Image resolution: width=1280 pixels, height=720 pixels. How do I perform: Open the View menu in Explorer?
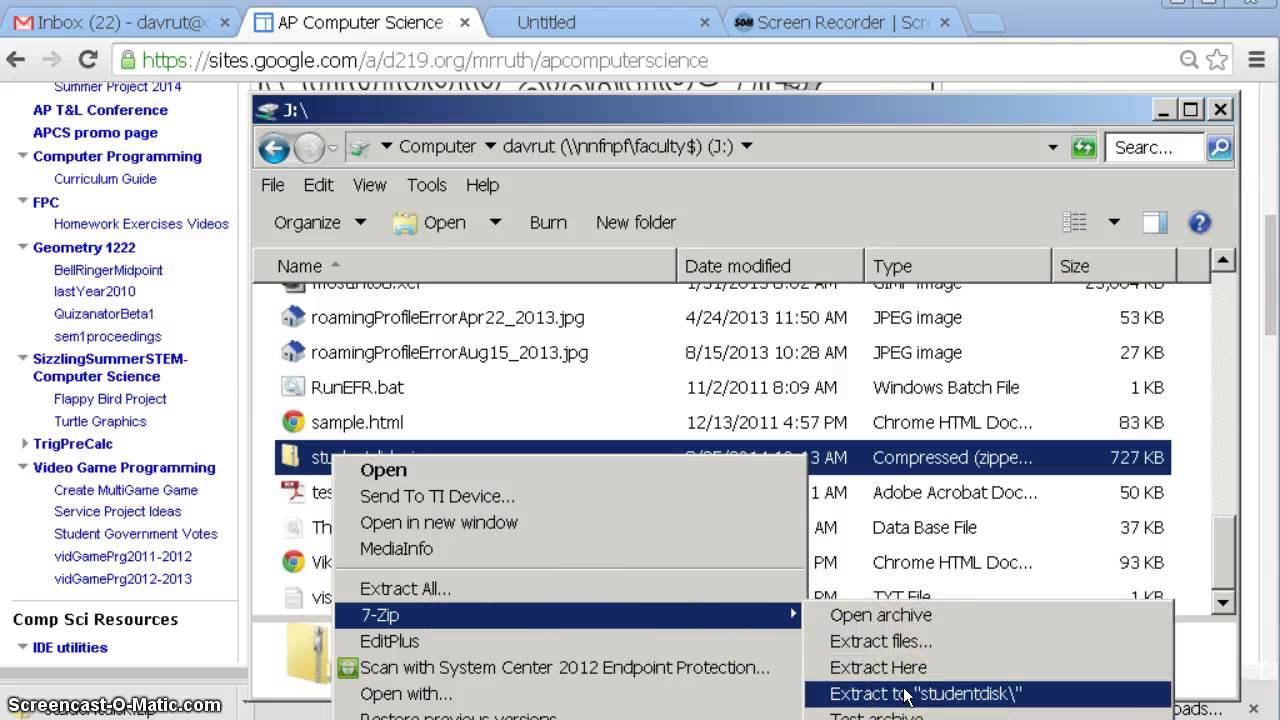369,185
